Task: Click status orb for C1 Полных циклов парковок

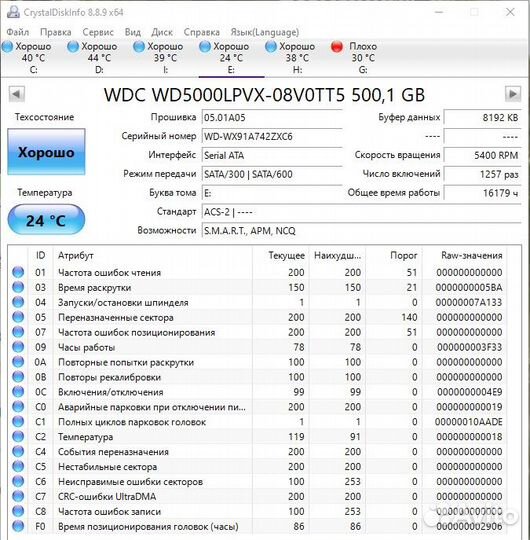Action: tap(18, 421)
